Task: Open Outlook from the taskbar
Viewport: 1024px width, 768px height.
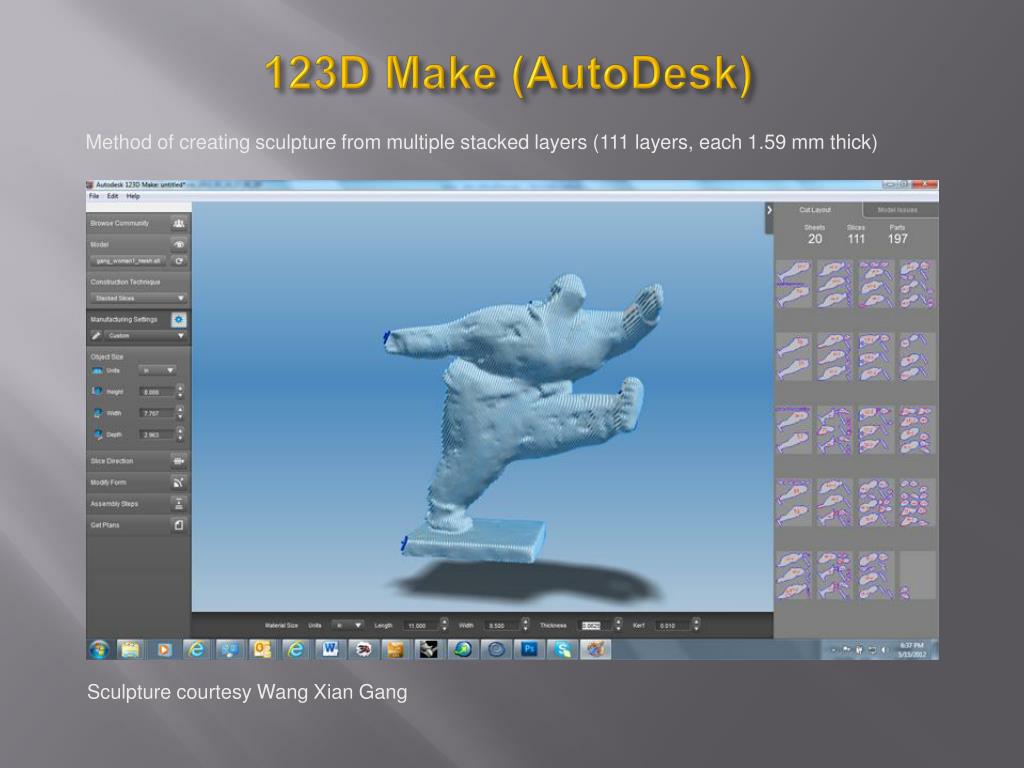Action: pos(263,649)
